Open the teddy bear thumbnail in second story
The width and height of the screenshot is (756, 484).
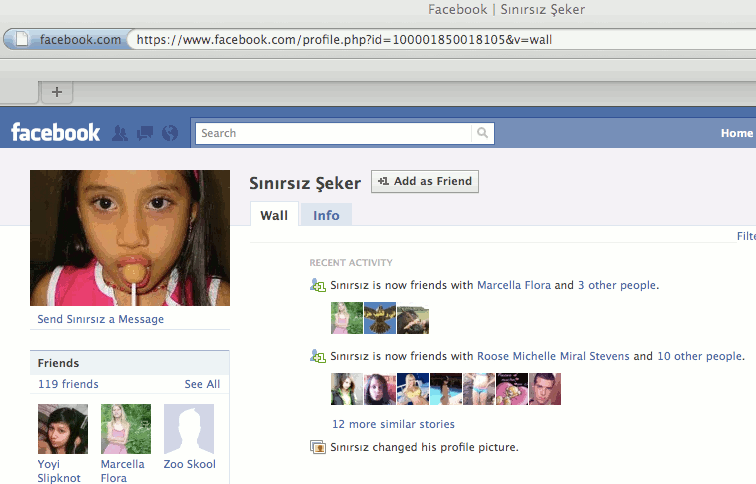pyautogui.click(x=512, y=389)
